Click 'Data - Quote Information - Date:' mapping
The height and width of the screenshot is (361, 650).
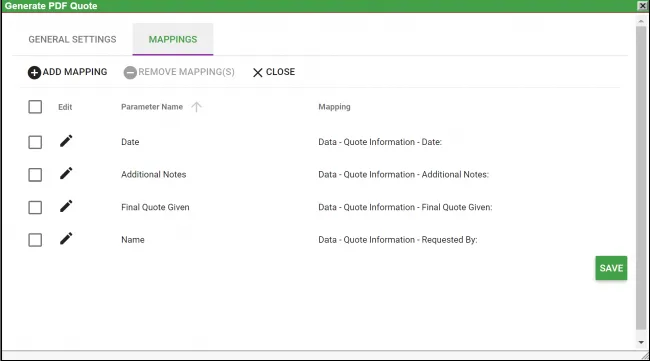pyautogui.click(x=380, y=142)
